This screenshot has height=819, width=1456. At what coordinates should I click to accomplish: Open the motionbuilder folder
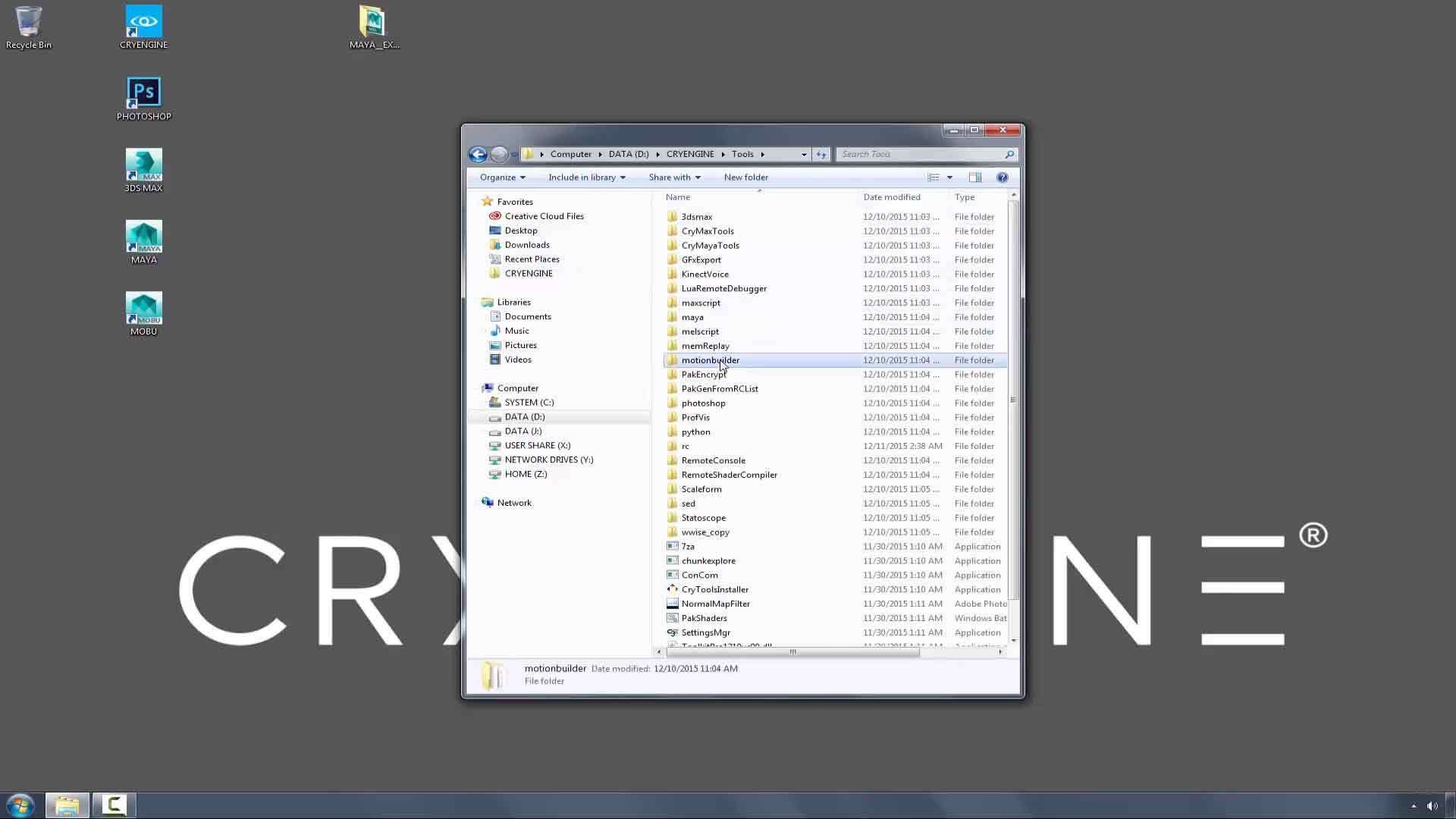pyautogui.click(x=710, y=359)
